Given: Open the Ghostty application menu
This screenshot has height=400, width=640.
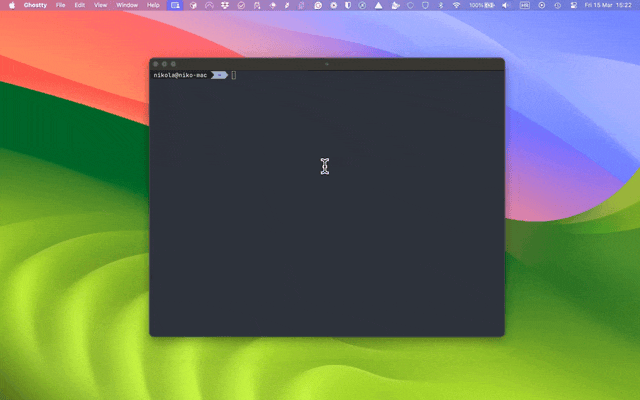Looking at the screenshot, I should pyautogui.click(x=35, y=5).
